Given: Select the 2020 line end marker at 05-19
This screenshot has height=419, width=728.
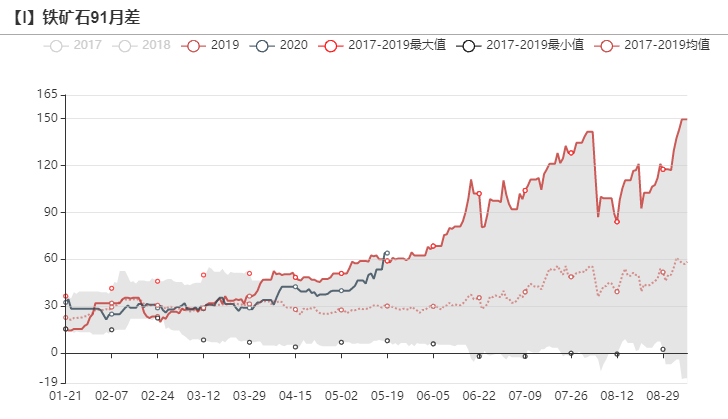Looking at the screenshot, I should tap(387, 253).
